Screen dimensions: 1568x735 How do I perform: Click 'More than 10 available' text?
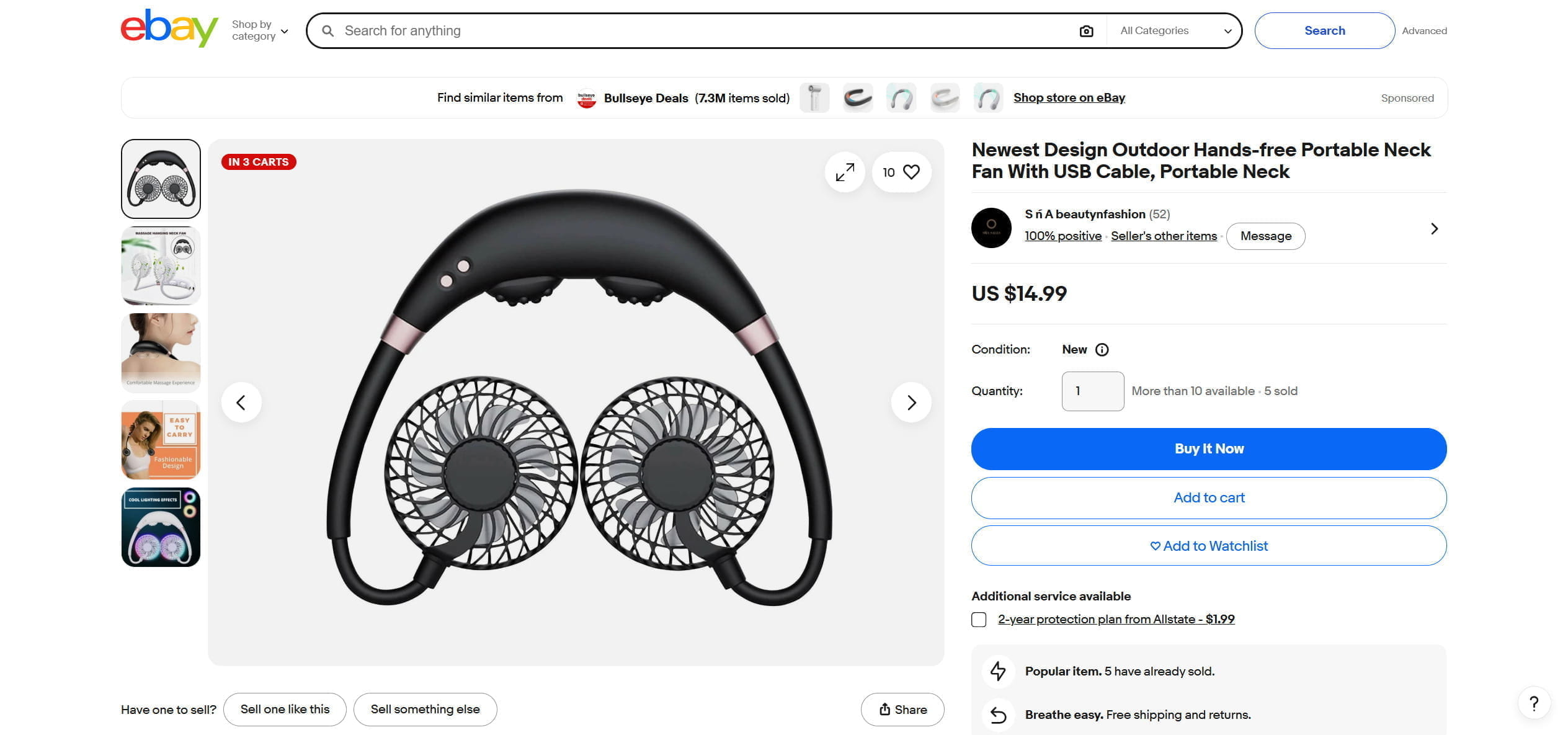1193,391
